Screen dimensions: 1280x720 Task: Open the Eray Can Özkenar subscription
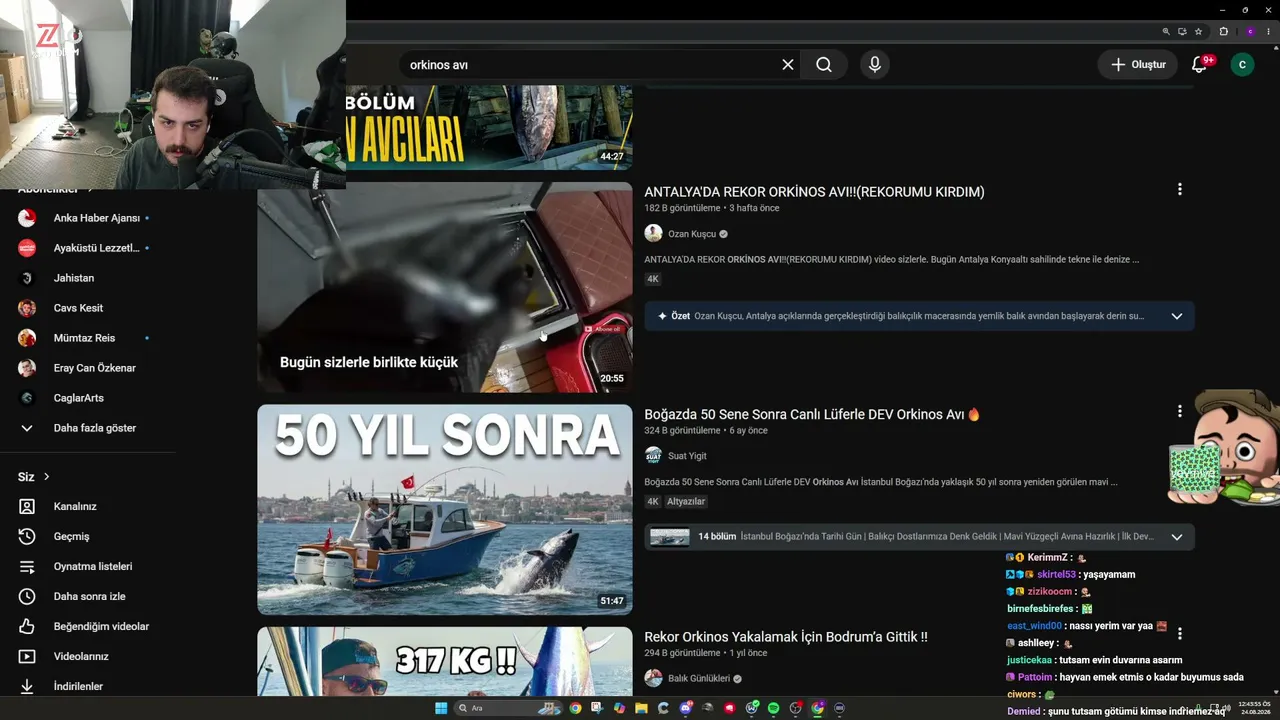point(88,368)
